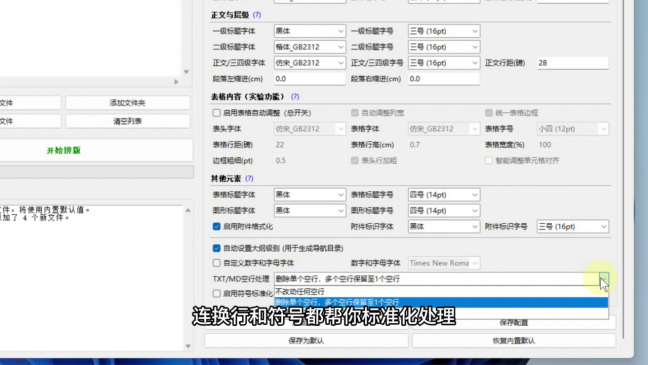
Task: Open the 数字和字母字体 Times New Roman dropdown
Action: point(444,263)
